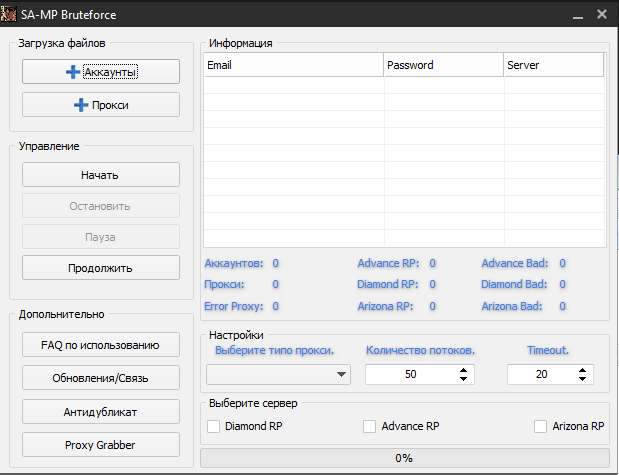
Task: Click the plus icon on Аккаунты button
Action: [x=73, y=72]
